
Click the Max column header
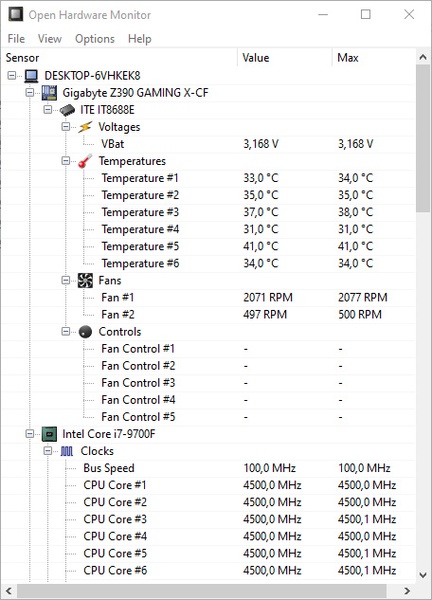(x=374, y=58)
